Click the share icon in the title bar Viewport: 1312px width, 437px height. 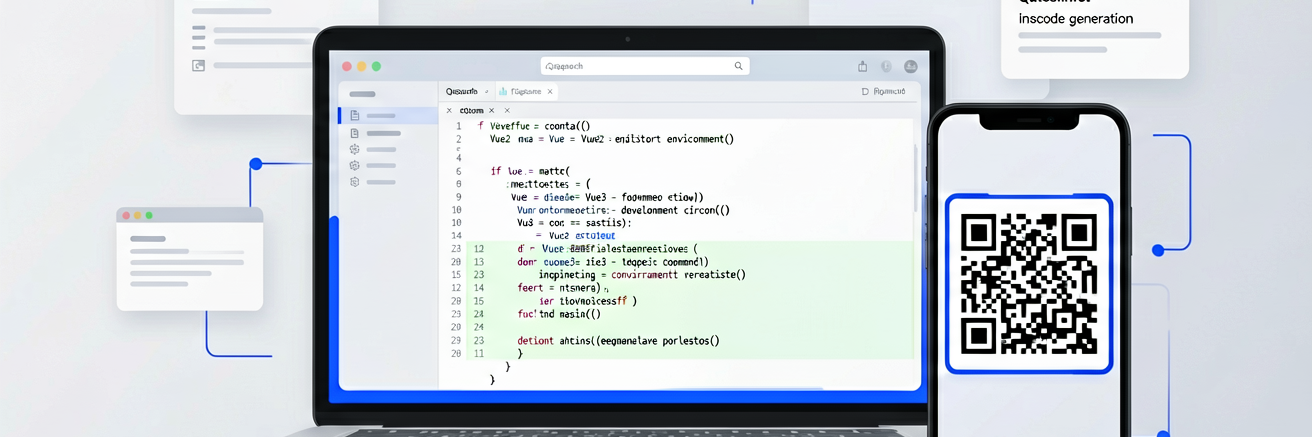click(x=862, y=66)
